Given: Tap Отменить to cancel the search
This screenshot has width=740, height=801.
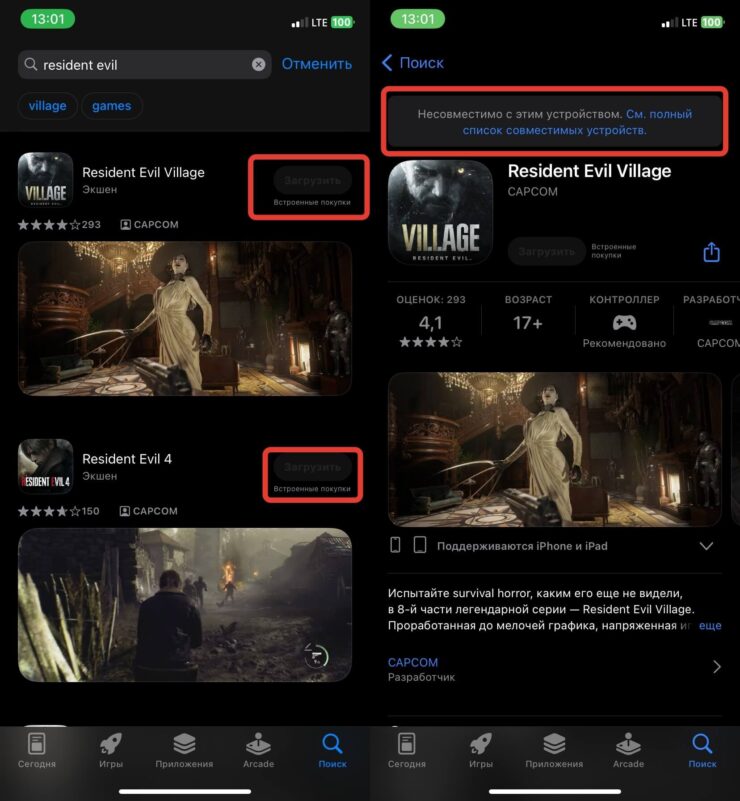Looking at the screenshot, I should [316, 64].
